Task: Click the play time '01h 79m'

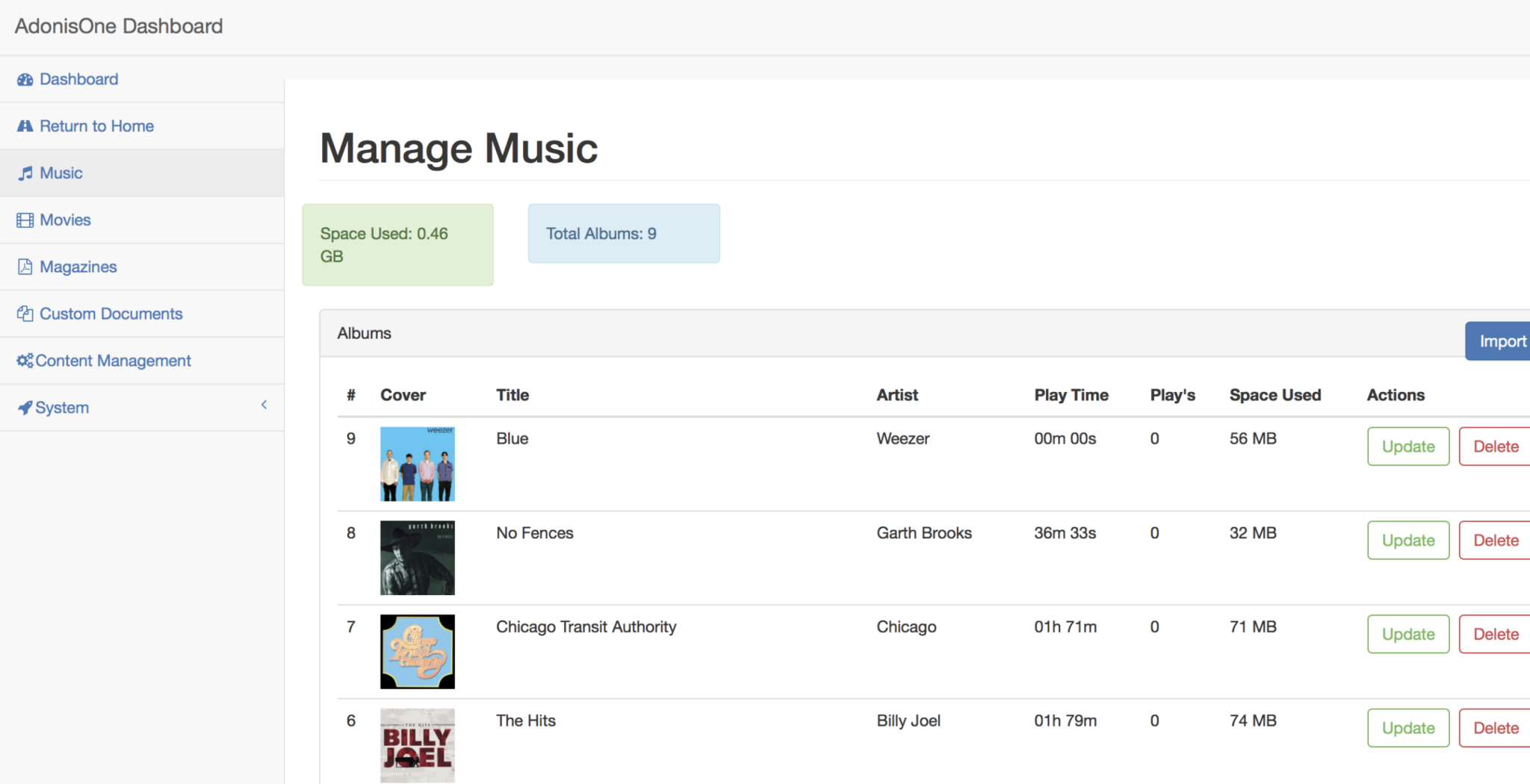Action: [1065, 721]
